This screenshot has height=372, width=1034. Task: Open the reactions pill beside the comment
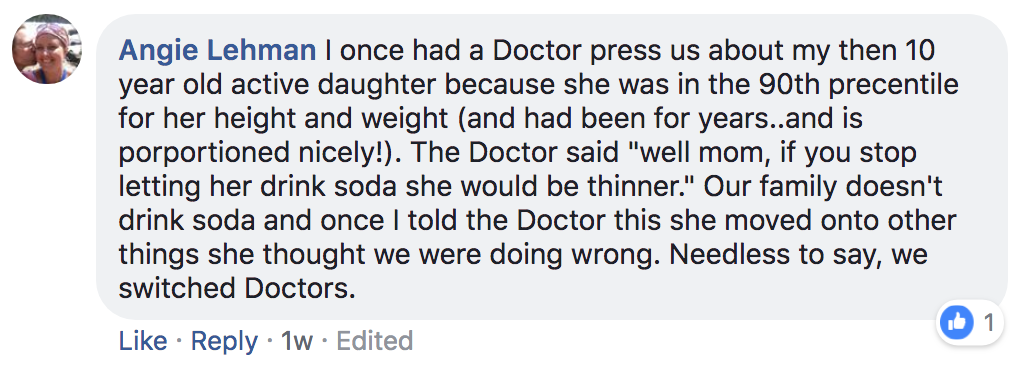point(970,323)
